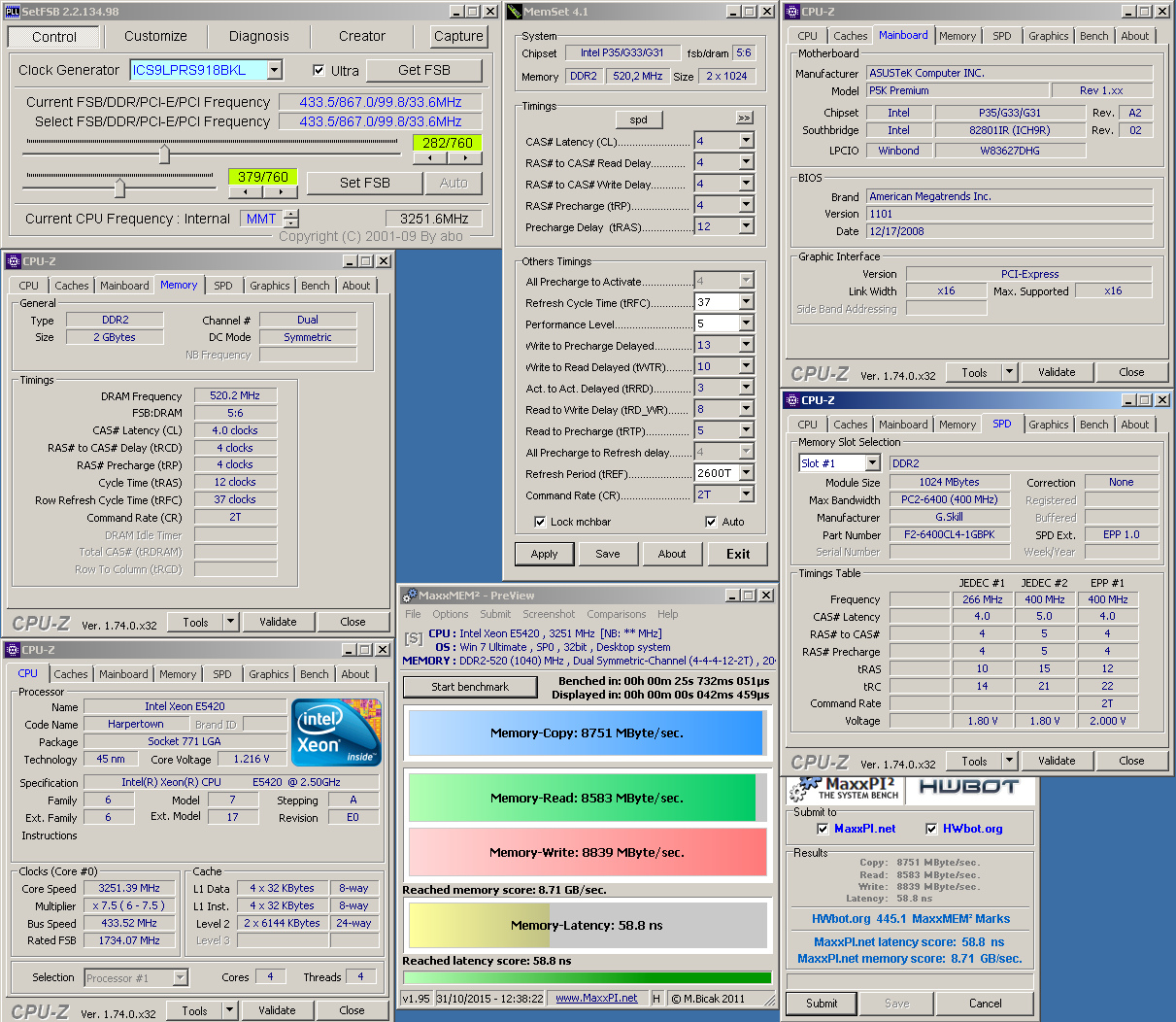The image size is (1176, 1022).
Task: Toggle the Auto checkbox in MemSet
Action: point(711,522)
